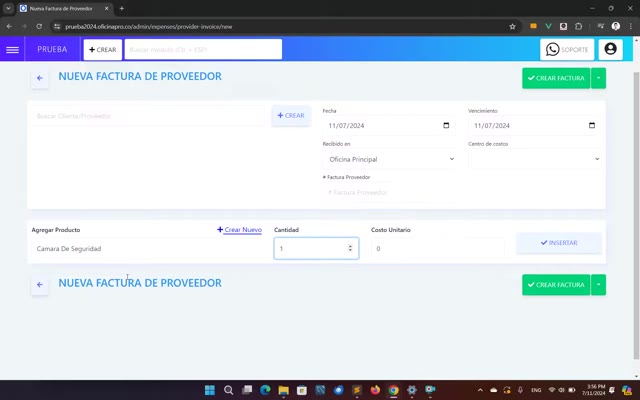Click Fecha date value 11/07/2024

pos(346,126)
